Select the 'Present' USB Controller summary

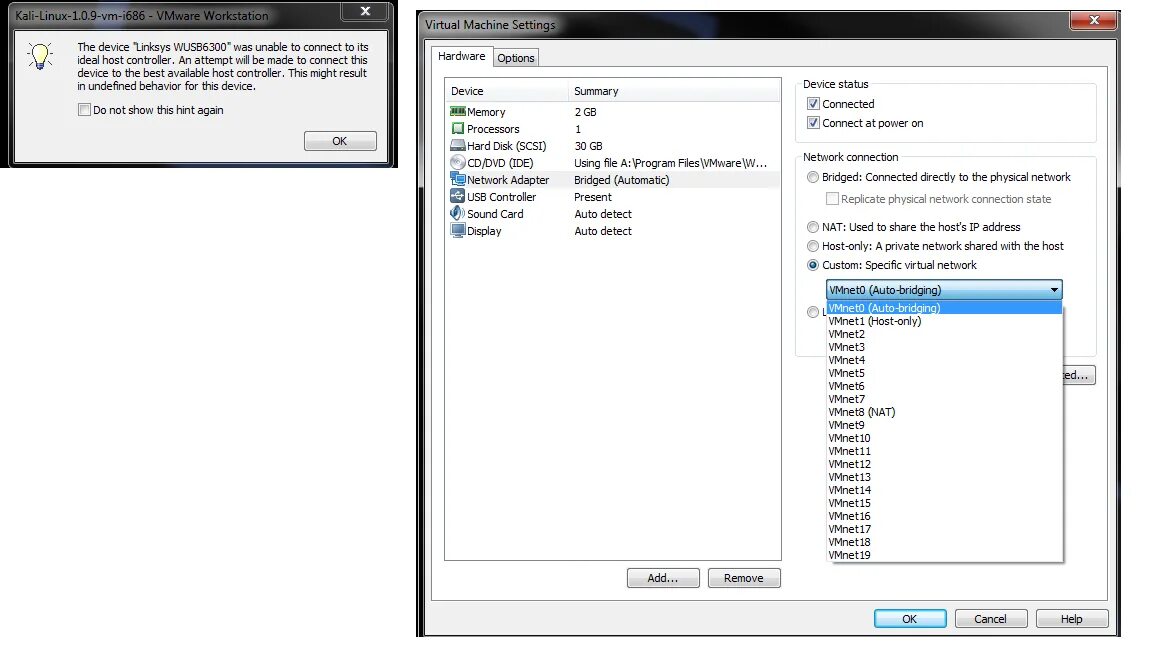pos(593,197)
